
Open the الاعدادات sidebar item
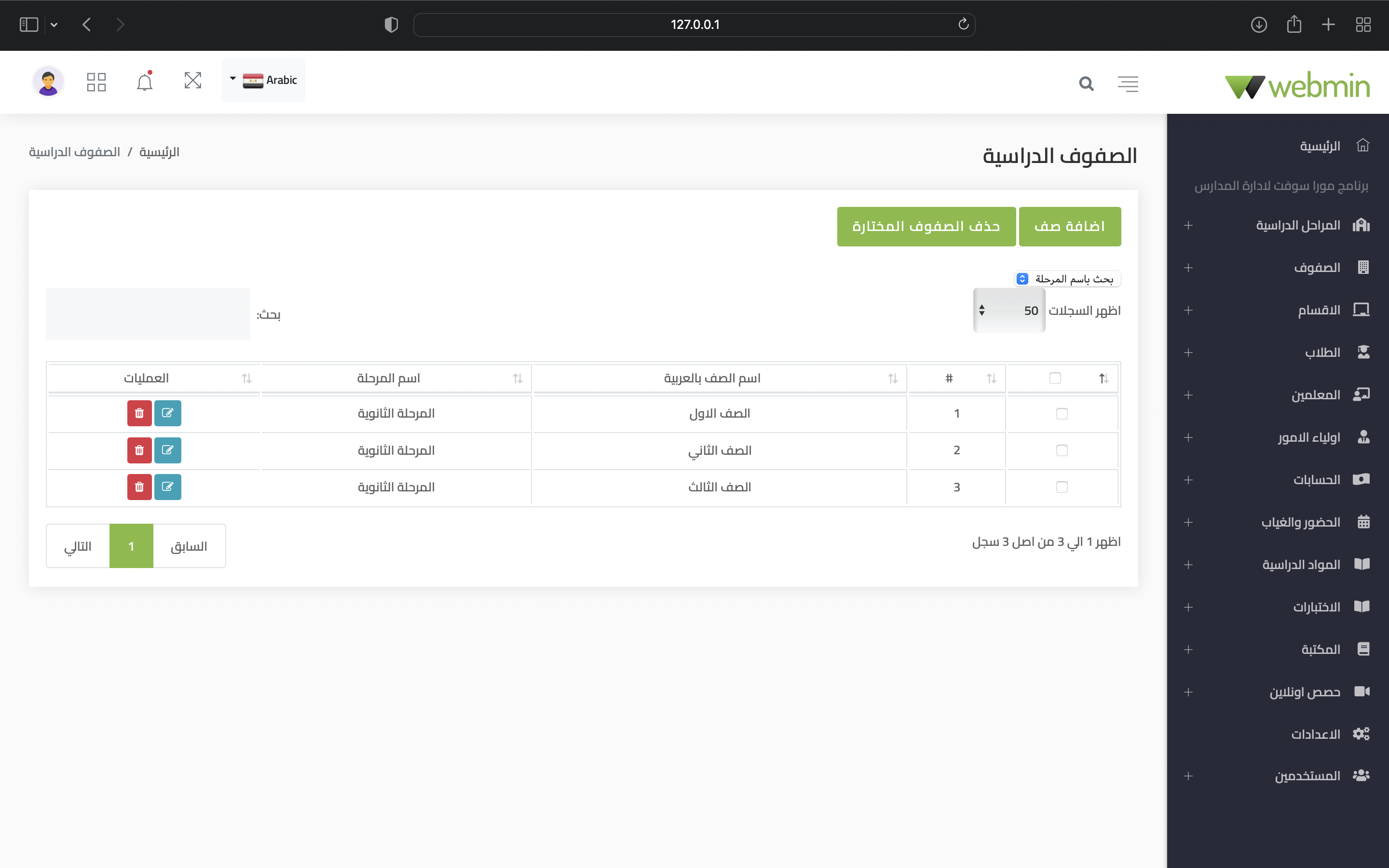(x=1316, y=734)
